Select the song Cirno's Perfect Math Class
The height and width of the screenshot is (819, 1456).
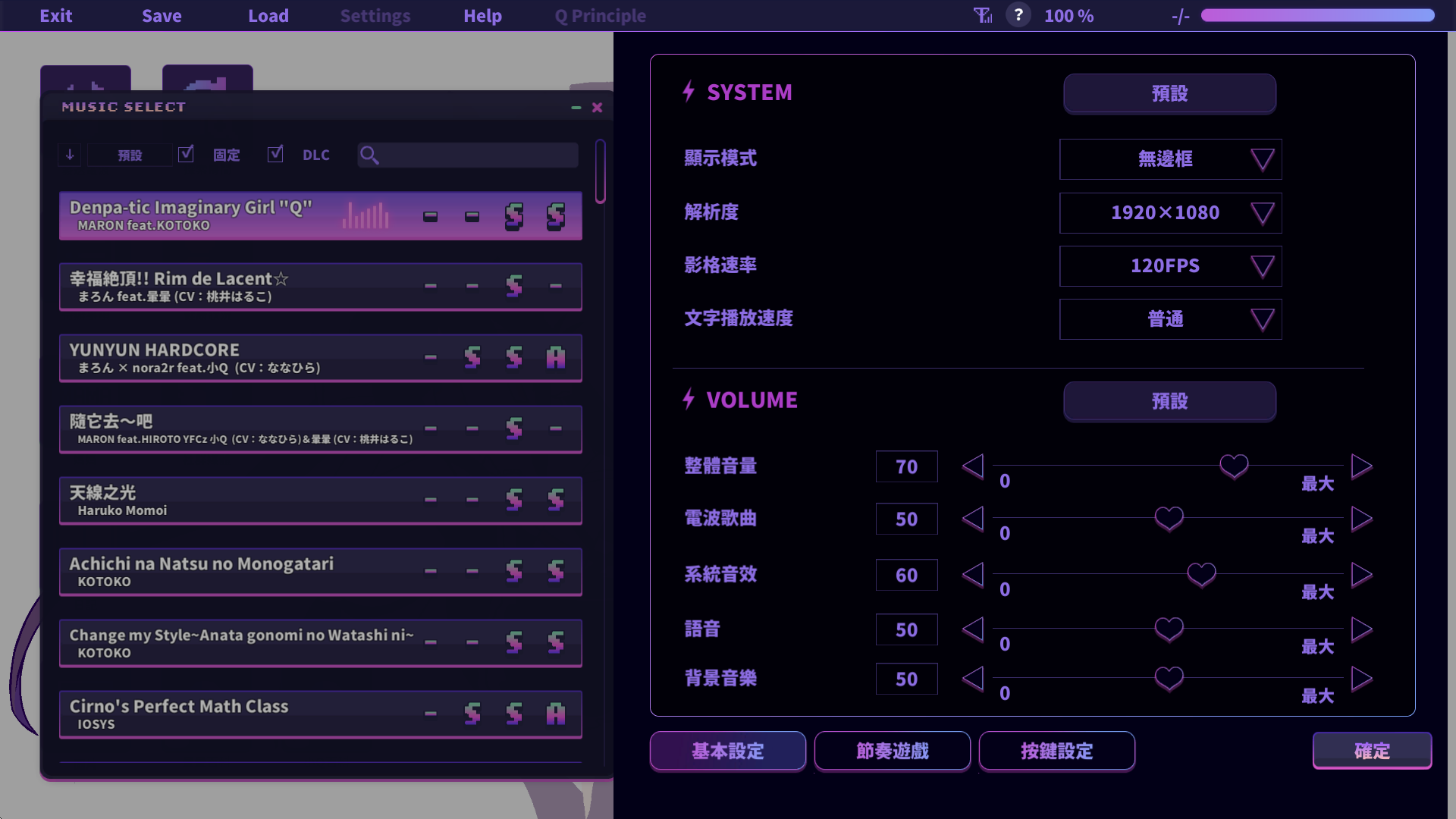320,714
